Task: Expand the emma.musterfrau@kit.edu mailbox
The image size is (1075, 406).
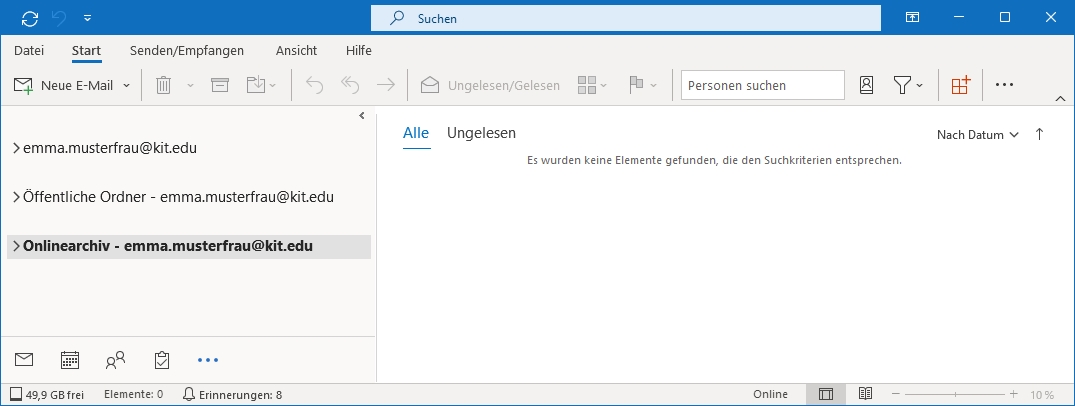Action: point(16,148)
